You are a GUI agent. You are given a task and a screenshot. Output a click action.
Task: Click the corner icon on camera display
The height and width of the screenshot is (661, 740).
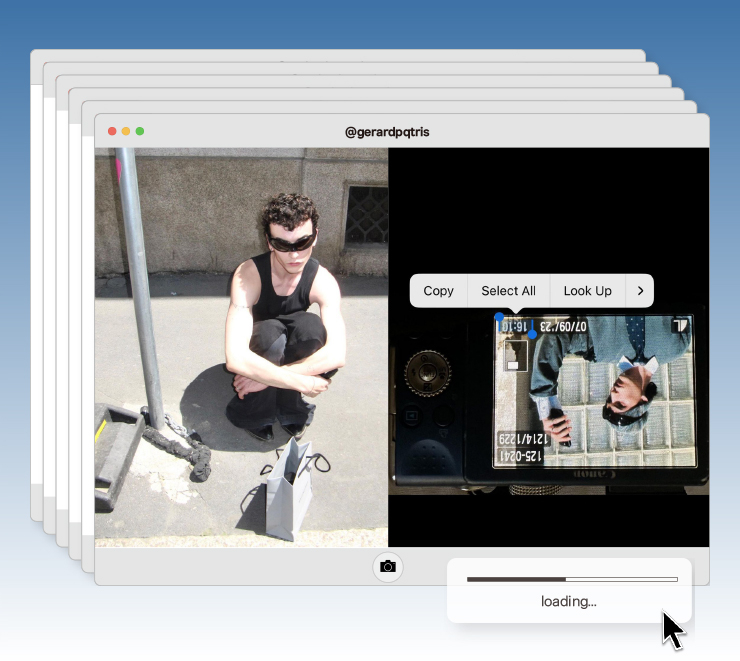680,326
